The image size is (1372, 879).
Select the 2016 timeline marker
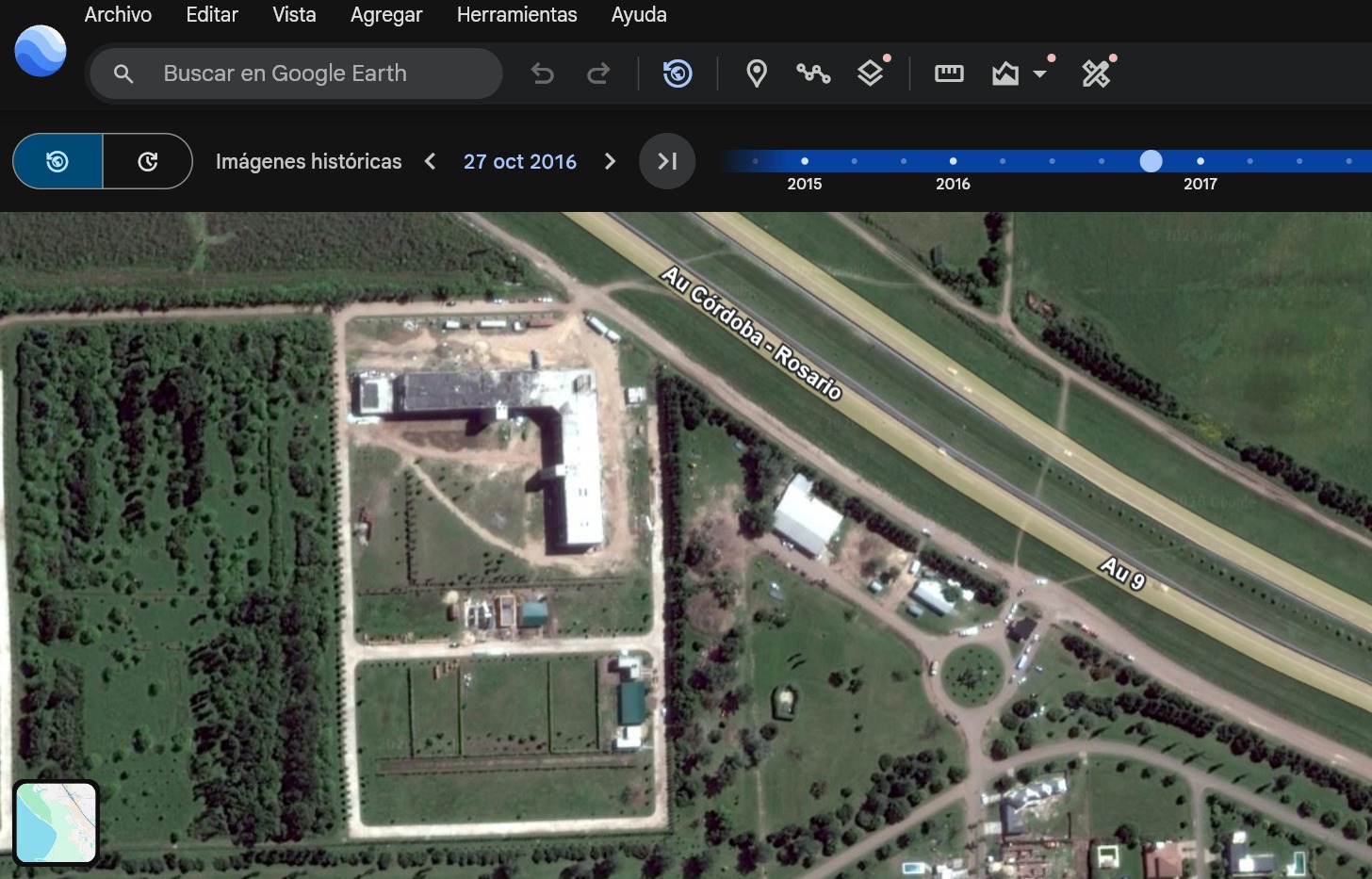tap(953, 161)
